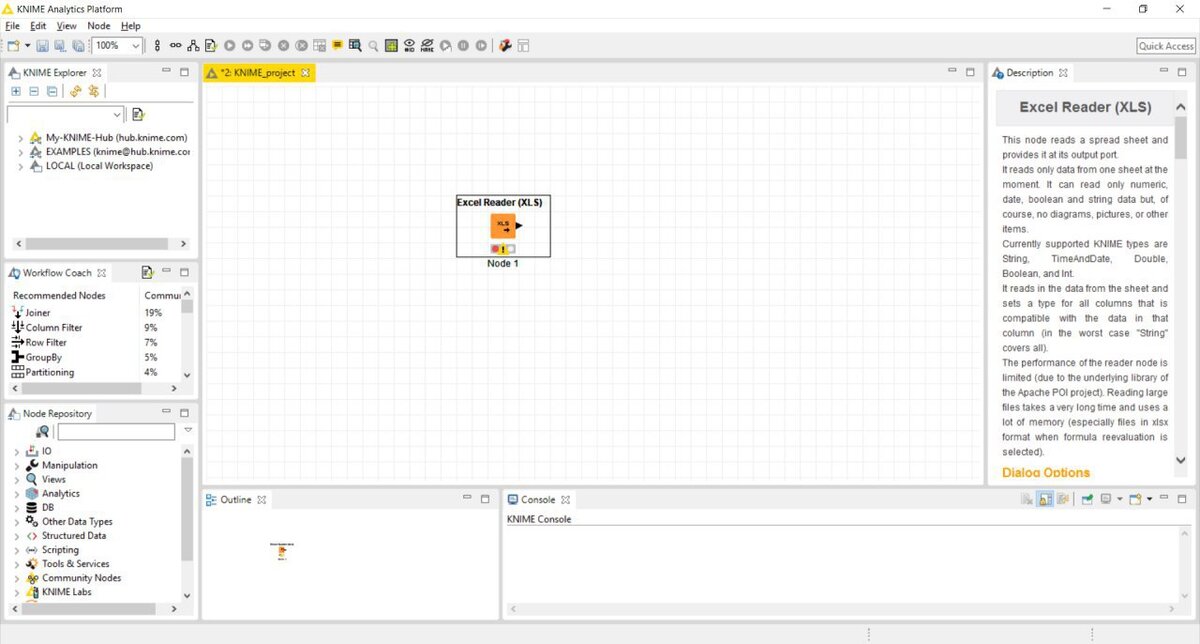
Task: Open the Node Repository view menu triangle
Action: click(188, 430)
